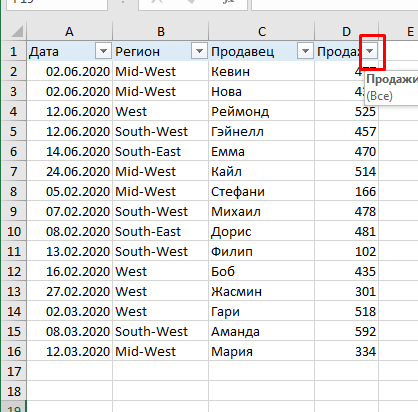Click sales value 514
Image resolution: width=418 pixels, height=412 pixels.
(346, 172)
